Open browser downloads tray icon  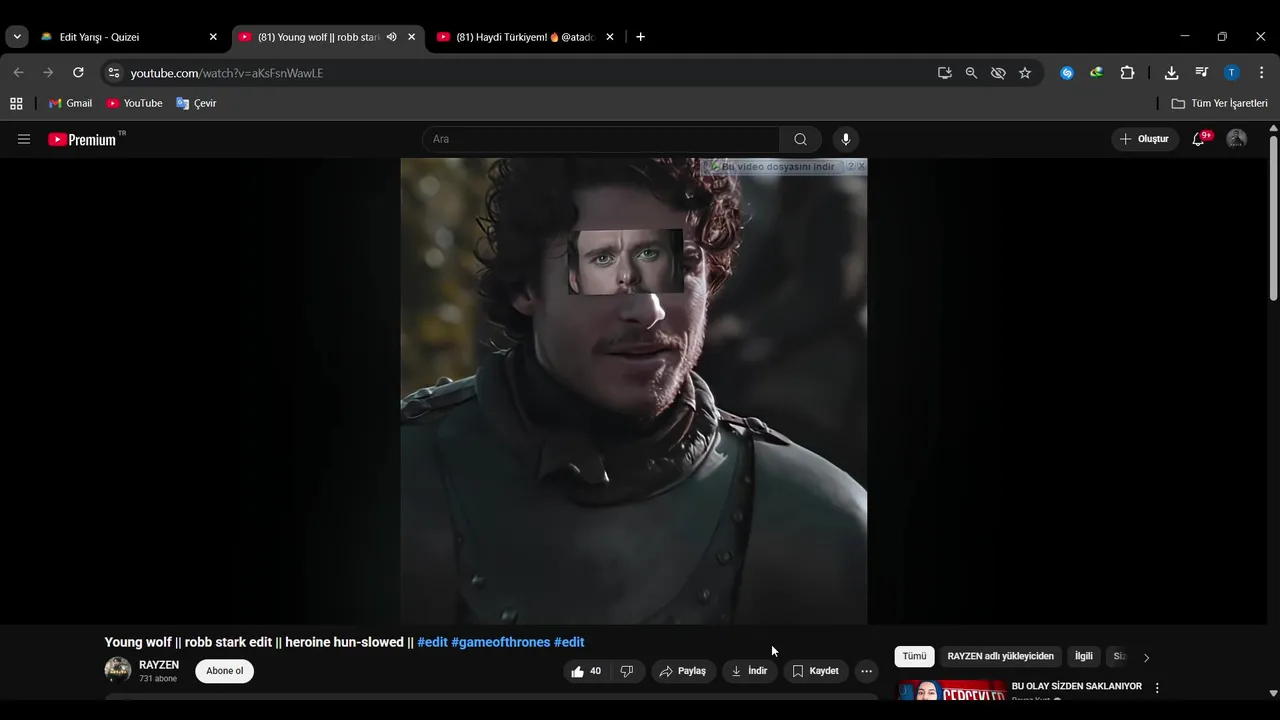[x=1172, y=73]
